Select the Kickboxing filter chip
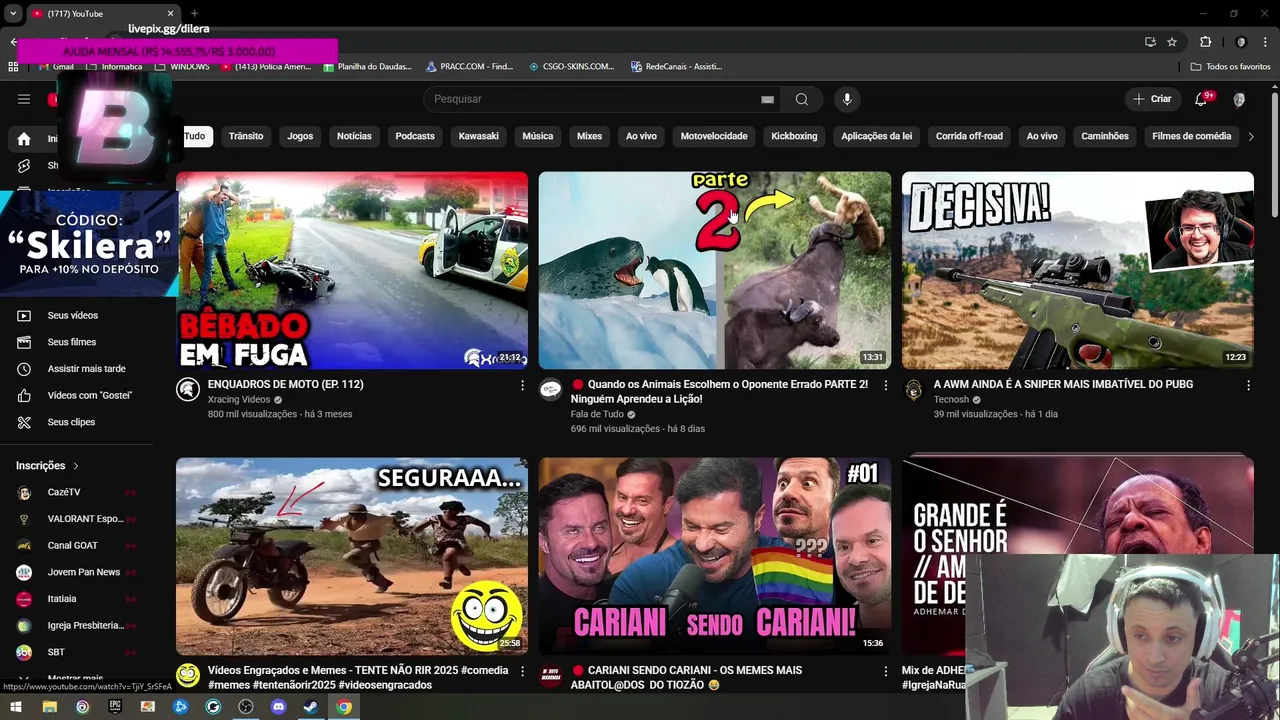The width and height of the screenshot is (1280, 720). click(x=794, y=136)
